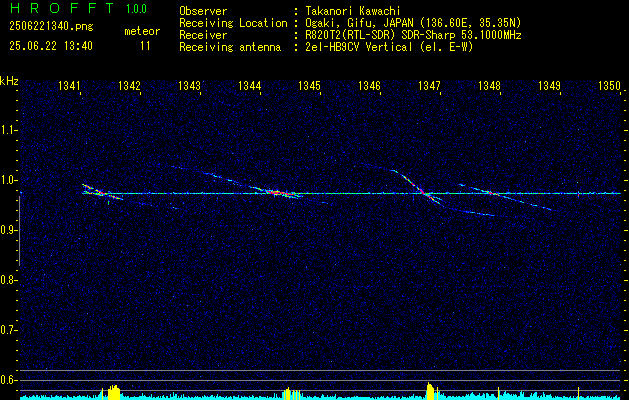The height and width of the screenshot is (400, 629).
Task: Click the 1.0 kHz frequency label
Action: coord(8,180)
